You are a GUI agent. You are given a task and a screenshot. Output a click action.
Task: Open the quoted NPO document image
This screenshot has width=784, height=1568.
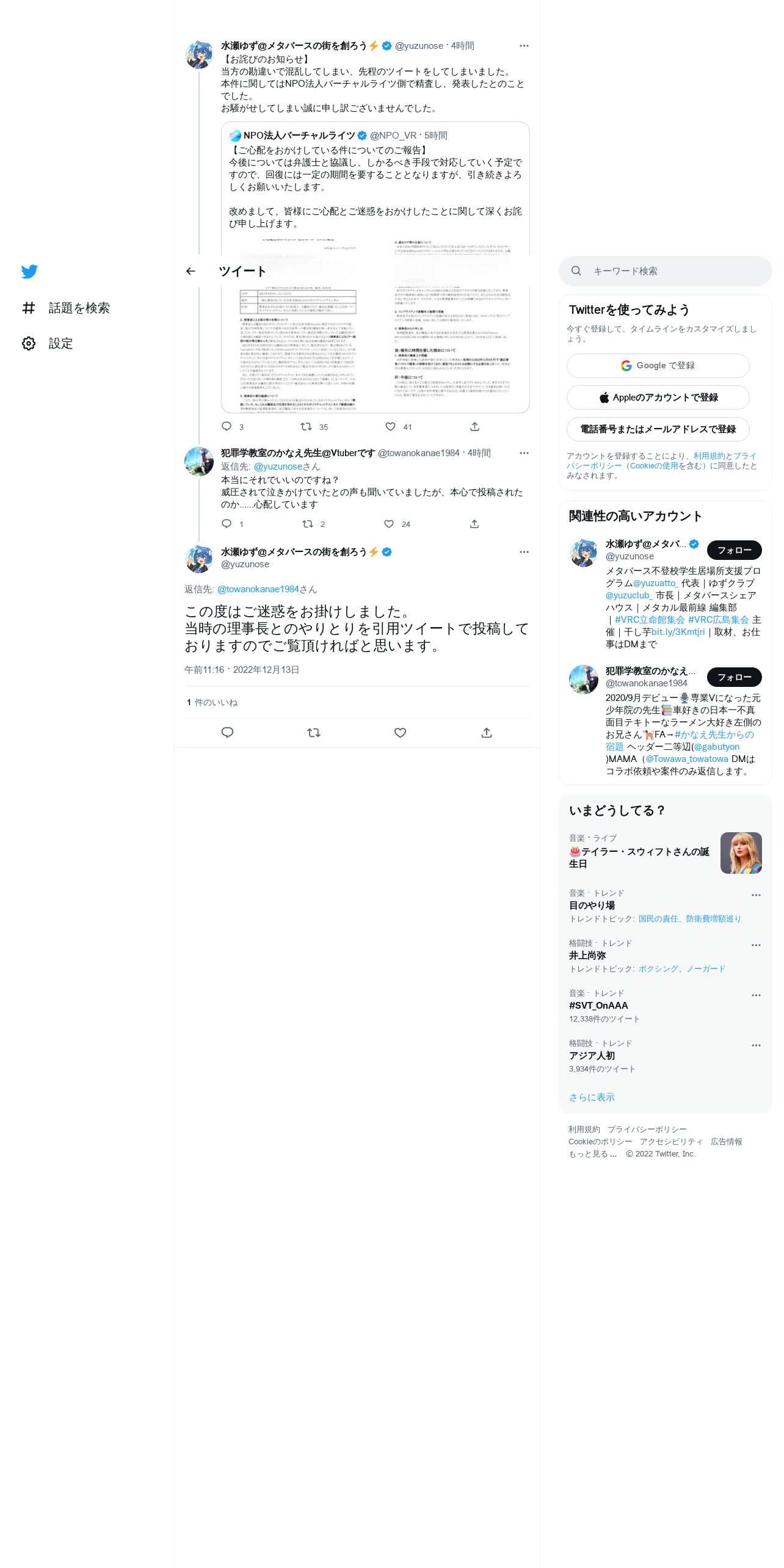click(375, 325)
